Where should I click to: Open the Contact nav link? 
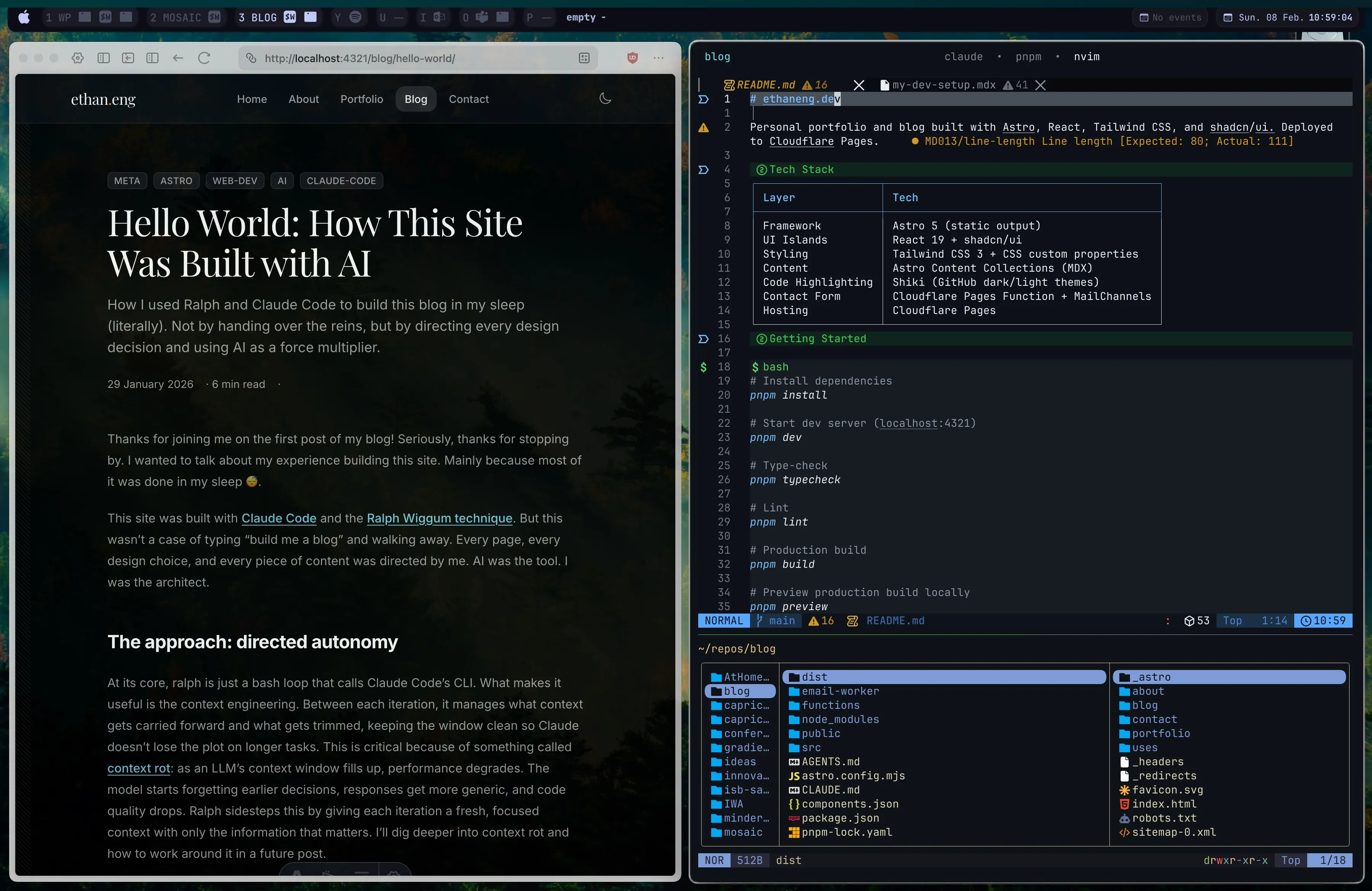[x=469, y=99]
